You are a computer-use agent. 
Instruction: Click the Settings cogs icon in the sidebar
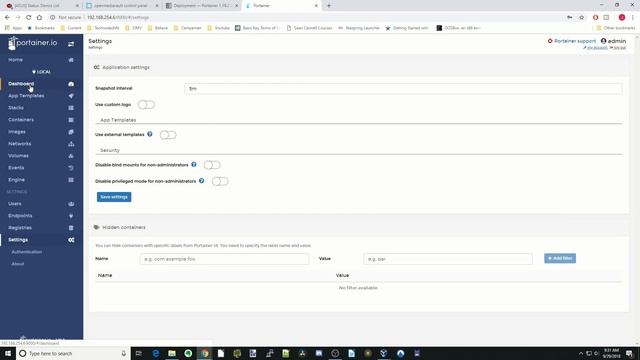point(71,240)
